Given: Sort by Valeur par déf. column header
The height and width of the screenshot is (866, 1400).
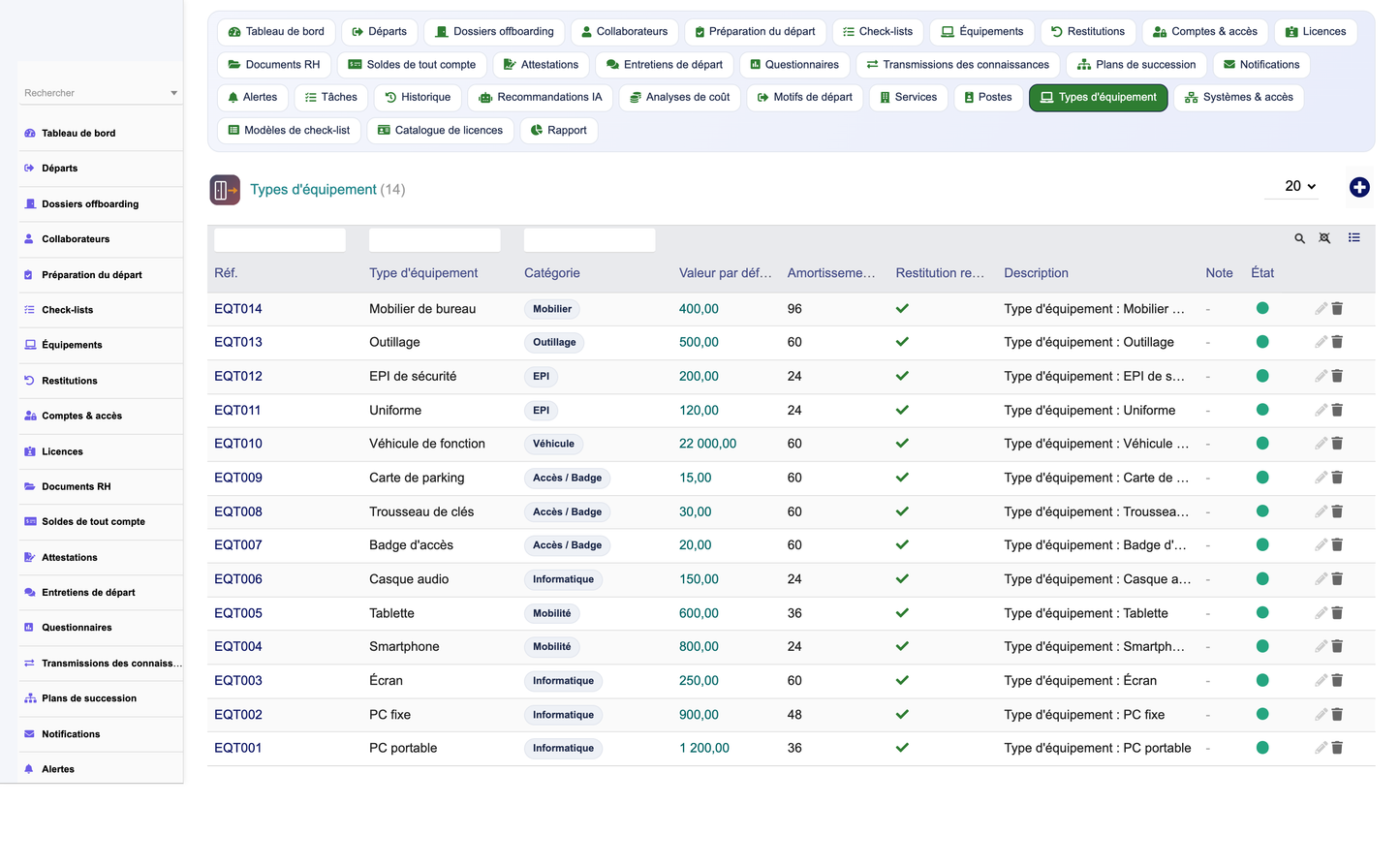Looking at the screenshot, I should [726, 273].
